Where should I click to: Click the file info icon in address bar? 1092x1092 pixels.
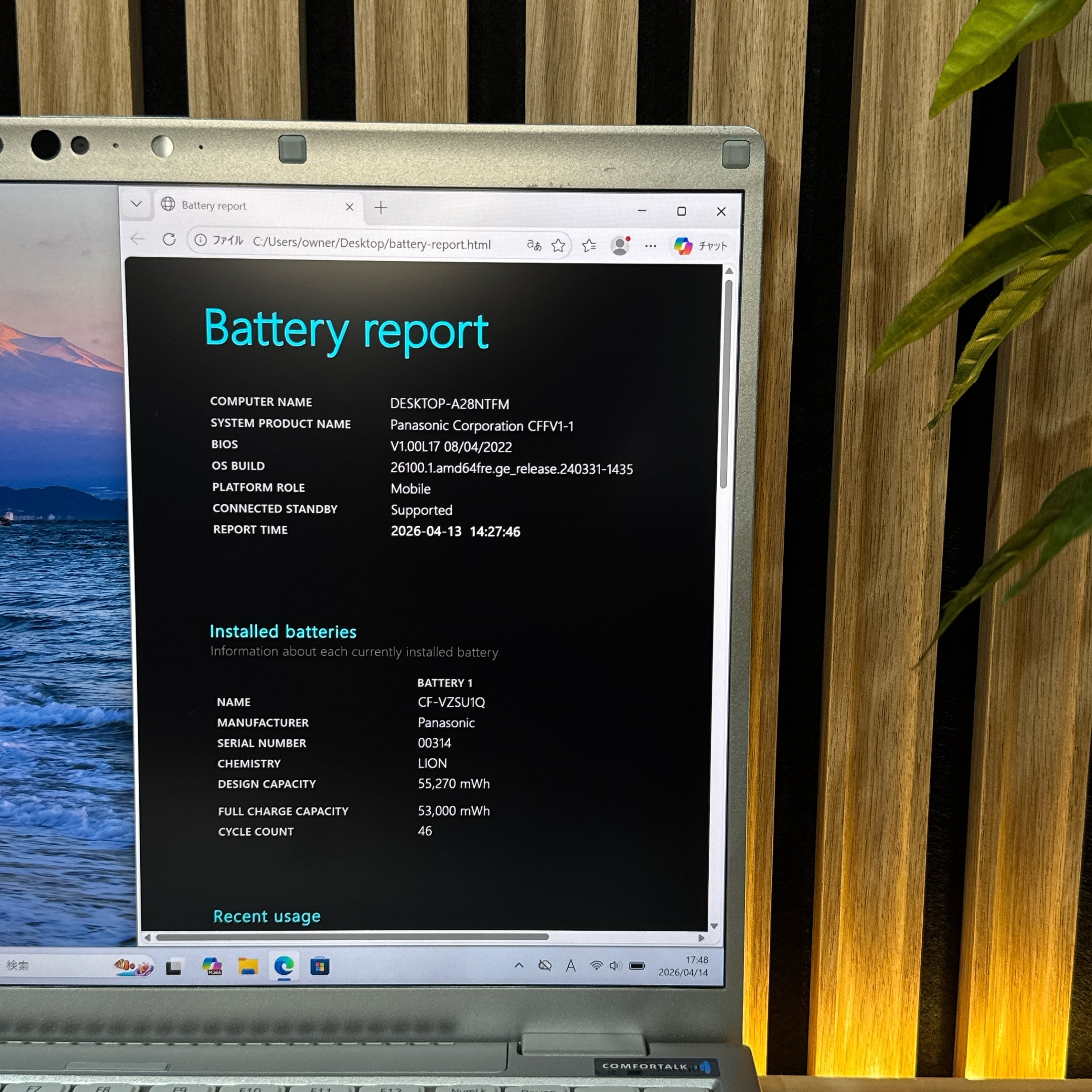(x=201, y=240)
